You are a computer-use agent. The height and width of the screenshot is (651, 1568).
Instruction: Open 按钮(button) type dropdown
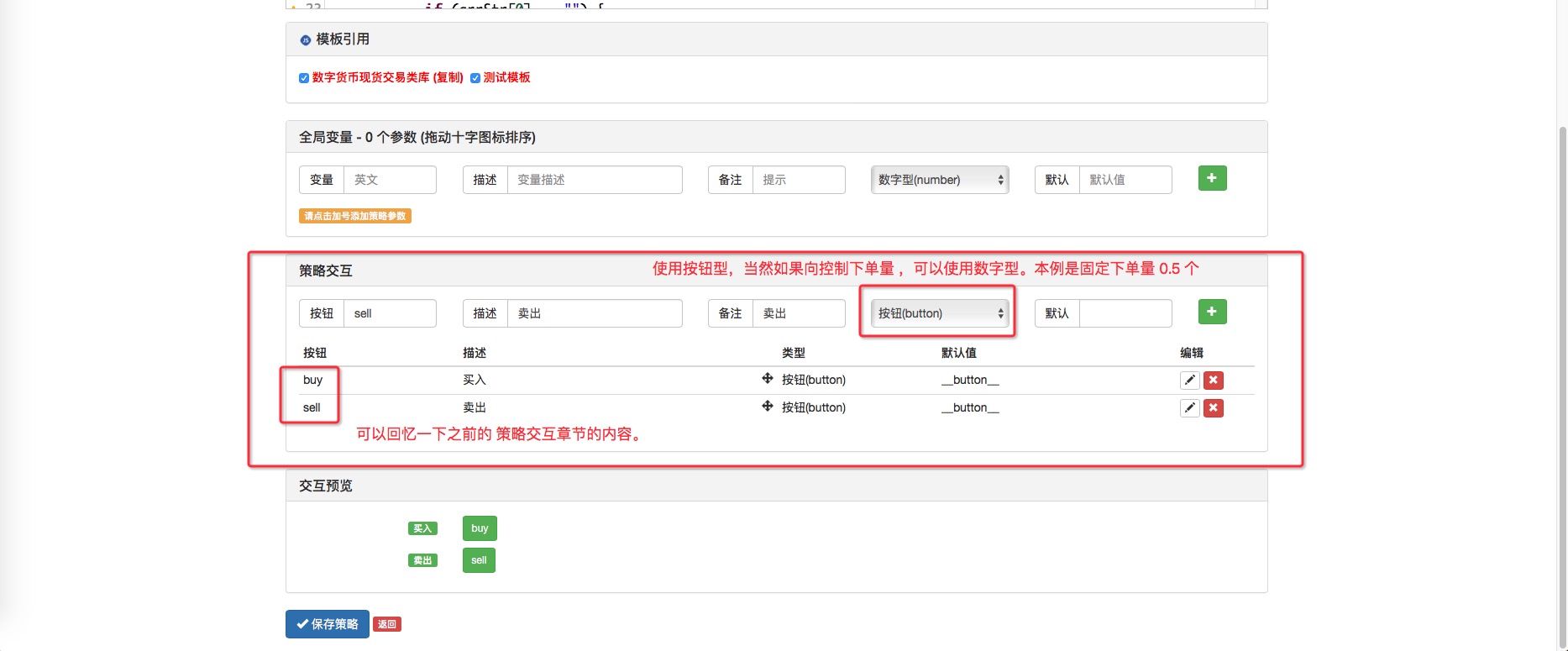point(940,313)
